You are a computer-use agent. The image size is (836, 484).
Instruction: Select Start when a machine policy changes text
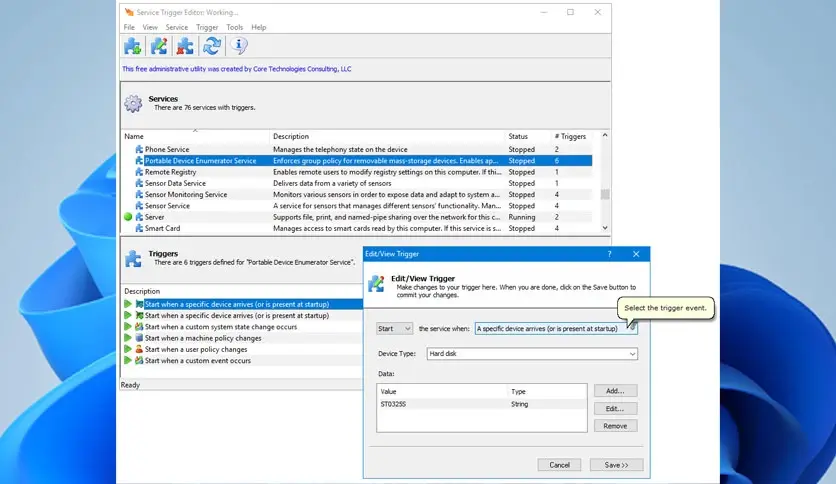point(203,338)
